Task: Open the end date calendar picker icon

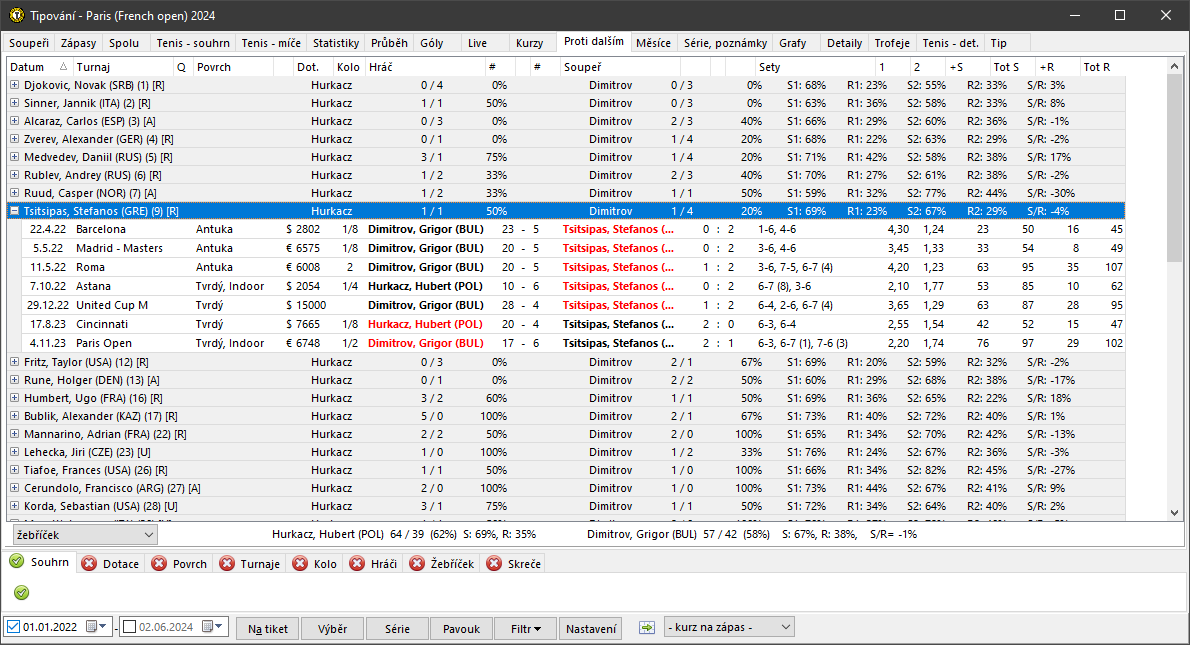Action: [209, 627]
